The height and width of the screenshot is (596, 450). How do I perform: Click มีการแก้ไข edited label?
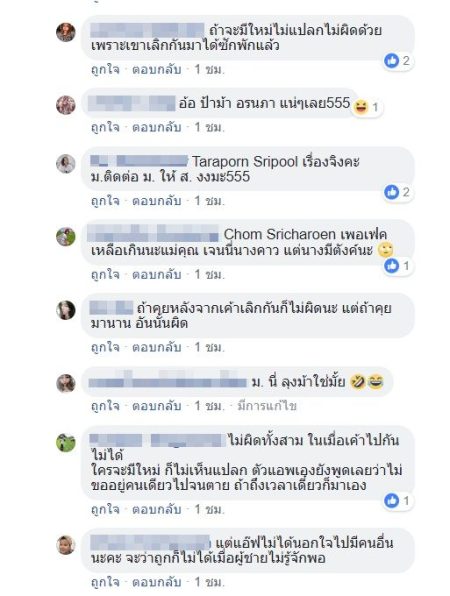pyautogui.click(x=267, y=406)
